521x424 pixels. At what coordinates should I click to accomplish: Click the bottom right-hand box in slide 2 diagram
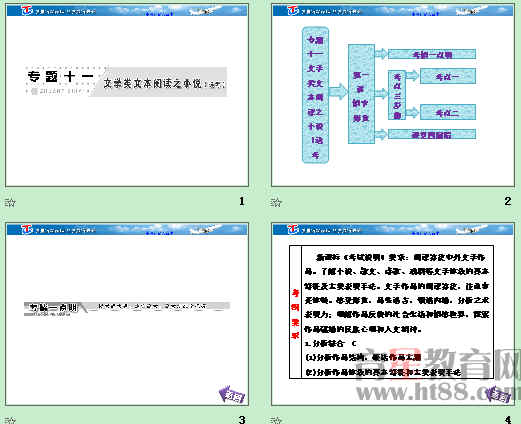(x=432, y=134)
